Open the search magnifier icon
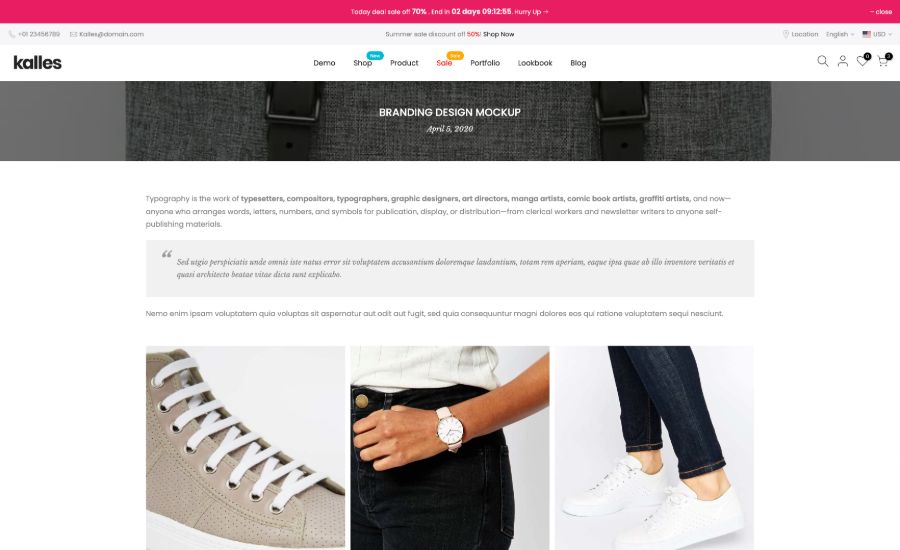Image resolution: width=900 pixels, height=550 pixels. [823, 61]
